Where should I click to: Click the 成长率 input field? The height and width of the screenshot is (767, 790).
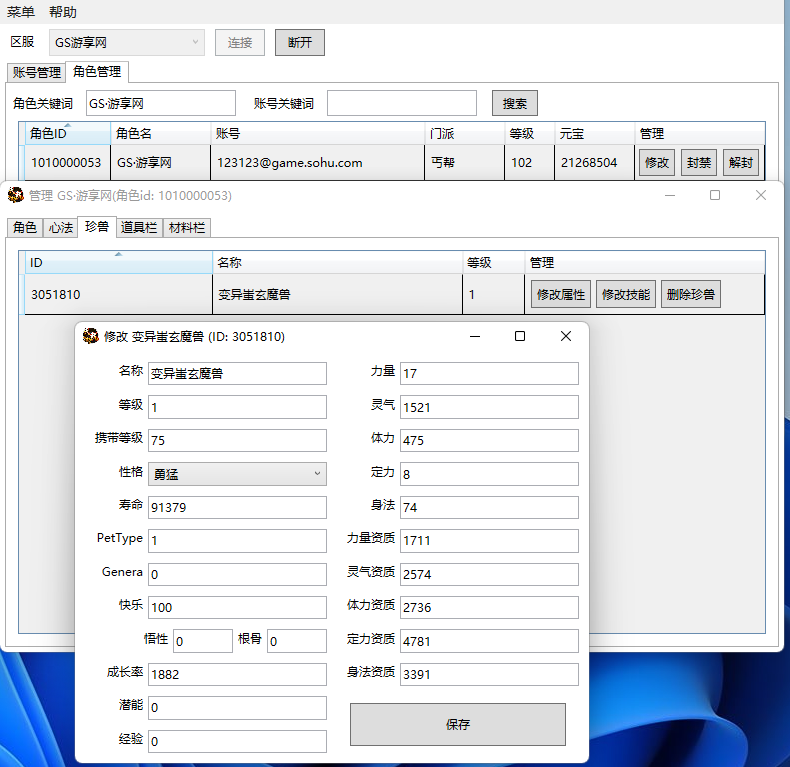pyautogui.click(x=237, y=675)
